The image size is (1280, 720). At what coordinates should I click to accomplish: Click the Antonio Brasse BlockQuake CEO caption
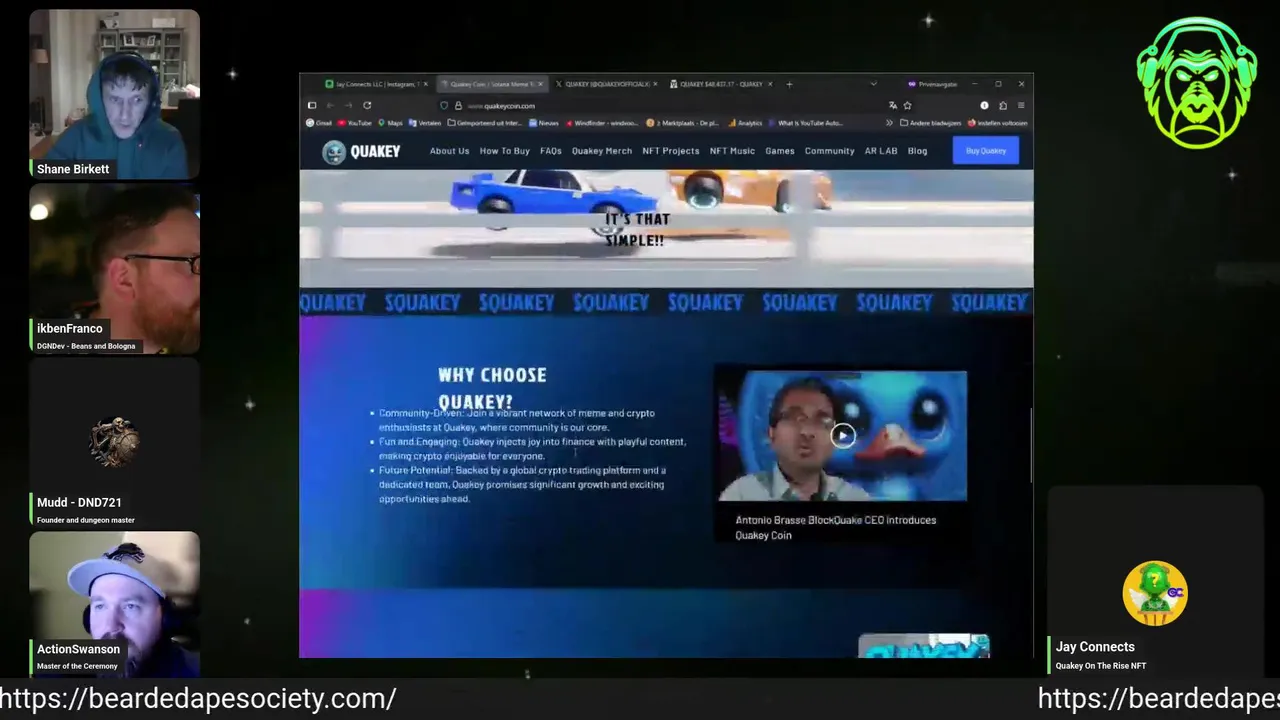(x=835, y=527)
